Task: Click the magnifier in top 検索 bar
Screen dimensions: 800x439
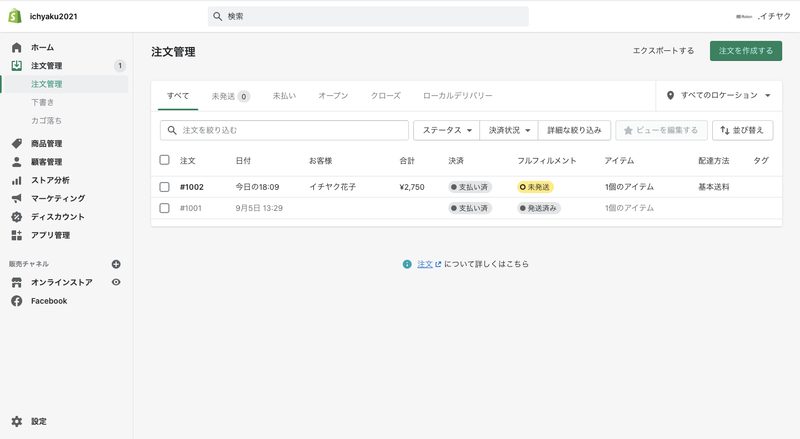Action: [x=218, y=16]
